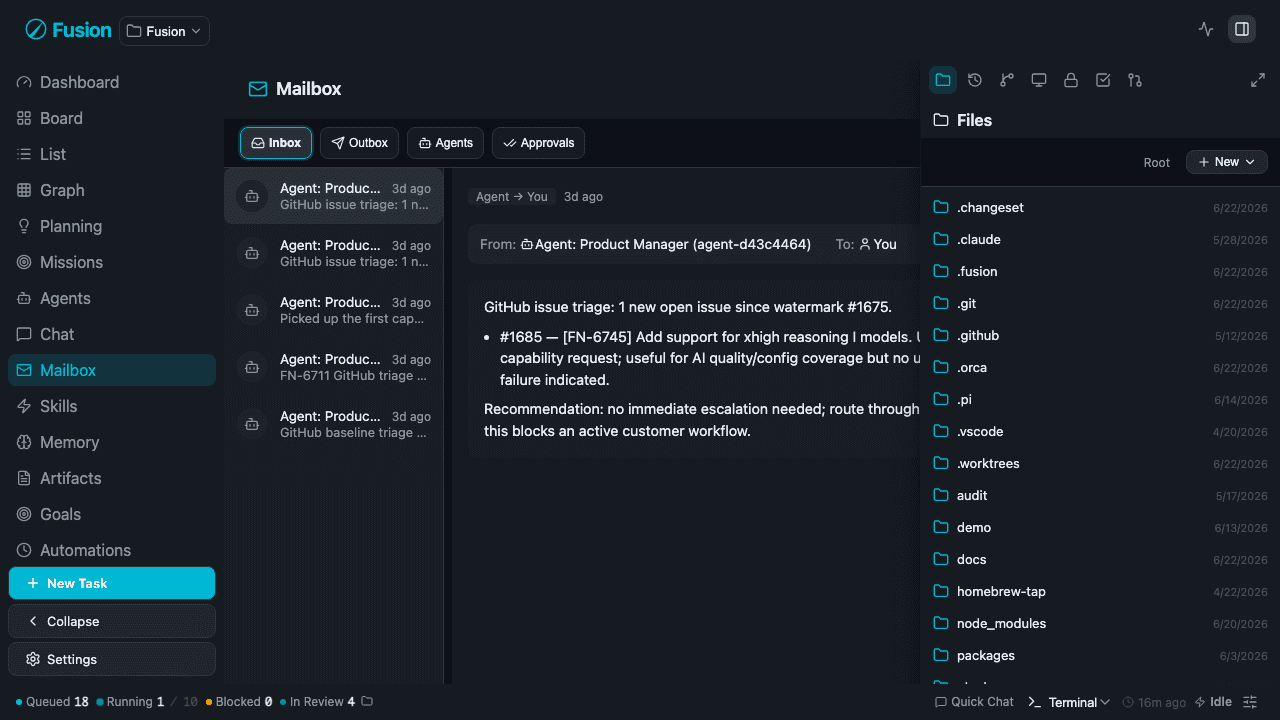Screen dimensions: 1280x720
Task: Open the pull request icon tab
Action: (1135, 80)
